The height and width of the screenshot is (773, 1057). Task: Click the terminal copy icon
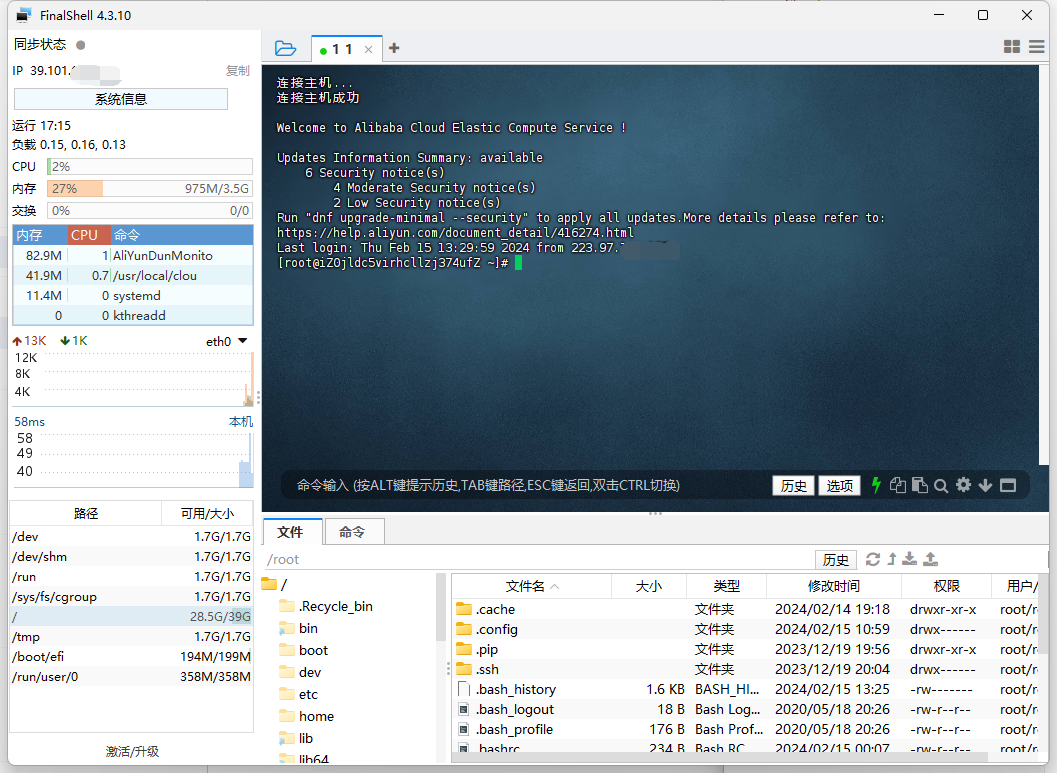898,485
